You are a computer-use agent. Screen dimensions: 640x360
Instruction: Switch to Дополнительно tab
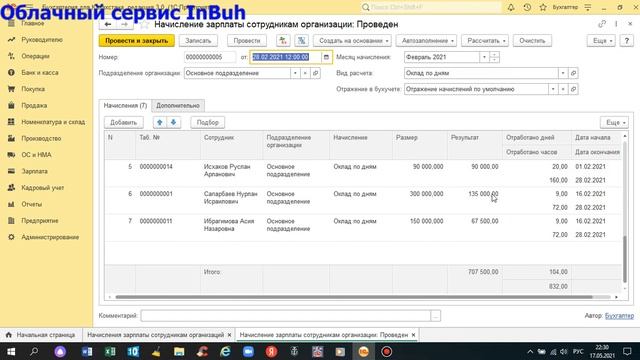pyautogui.click(x=178, y=105)
